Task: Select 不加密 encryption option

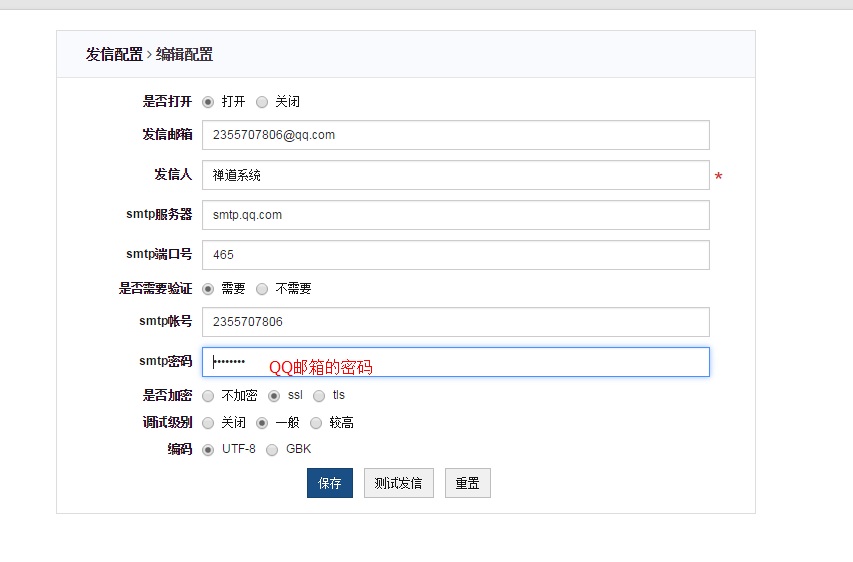Action: coord(208,396)
